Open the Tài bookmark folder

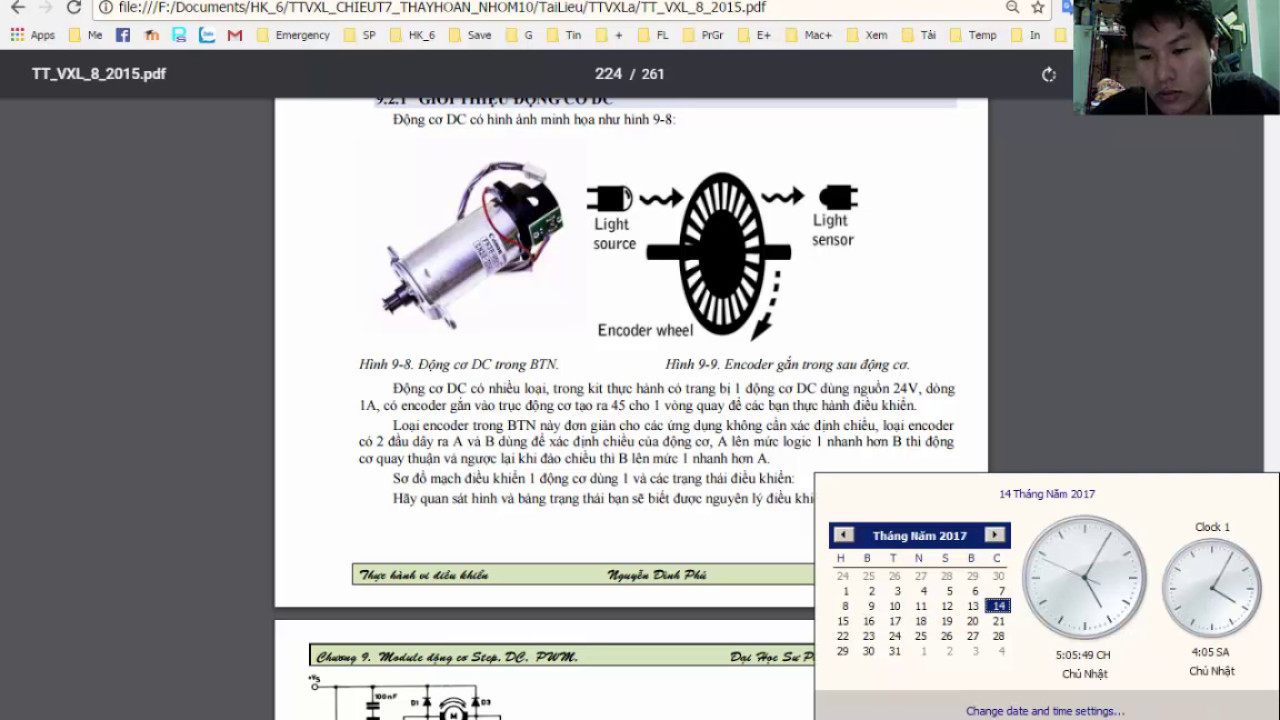(919, 35)
